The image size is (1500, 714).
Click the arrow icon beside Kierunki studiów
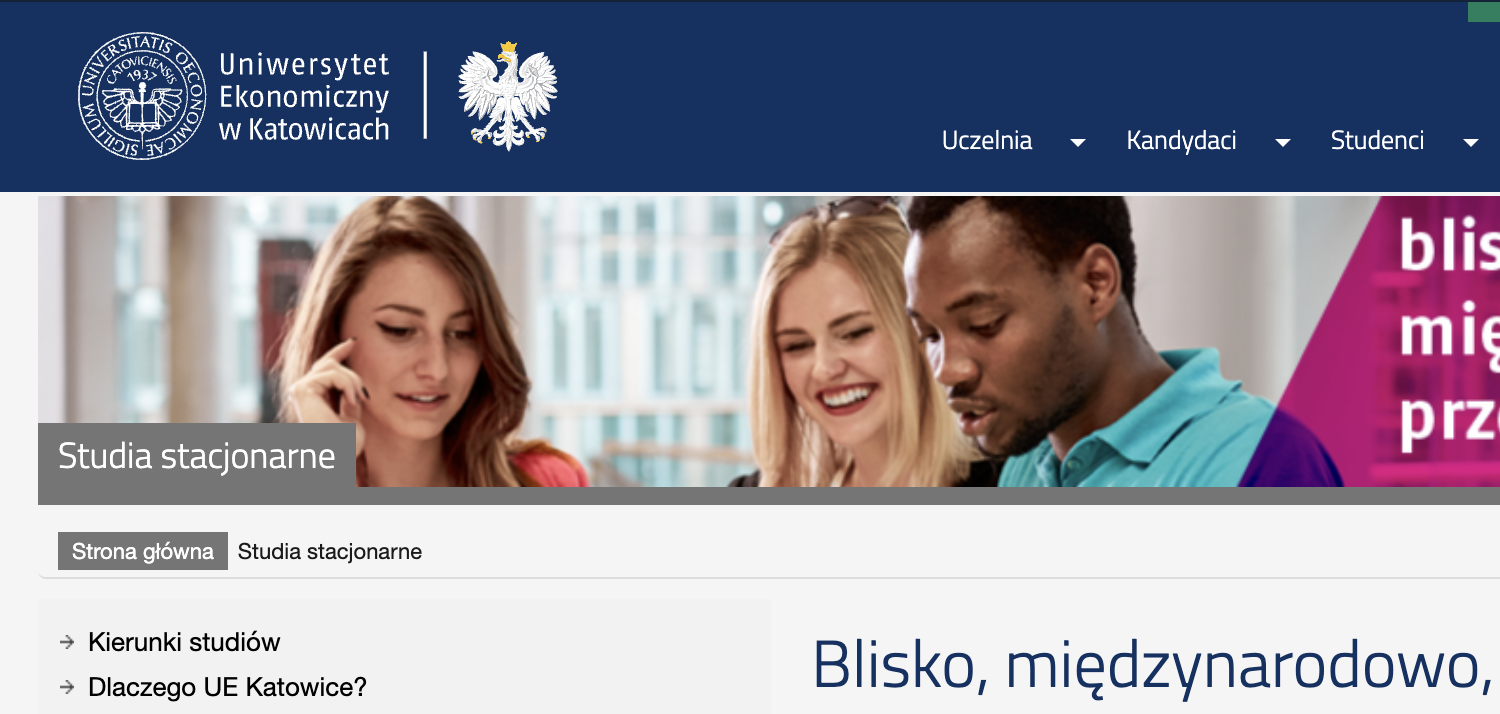pos(67,642)
